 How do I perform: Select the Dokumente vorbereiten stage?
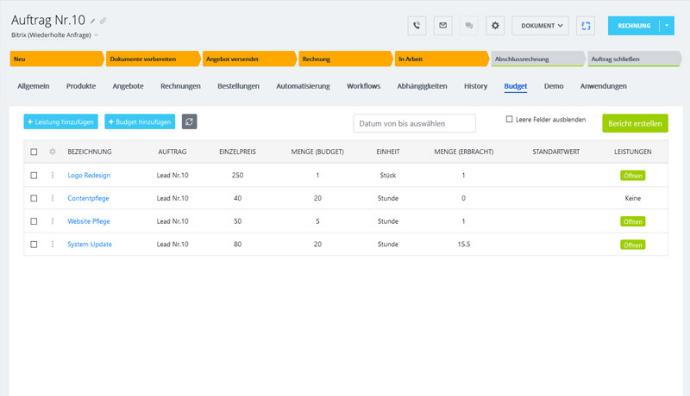[153, 59]
